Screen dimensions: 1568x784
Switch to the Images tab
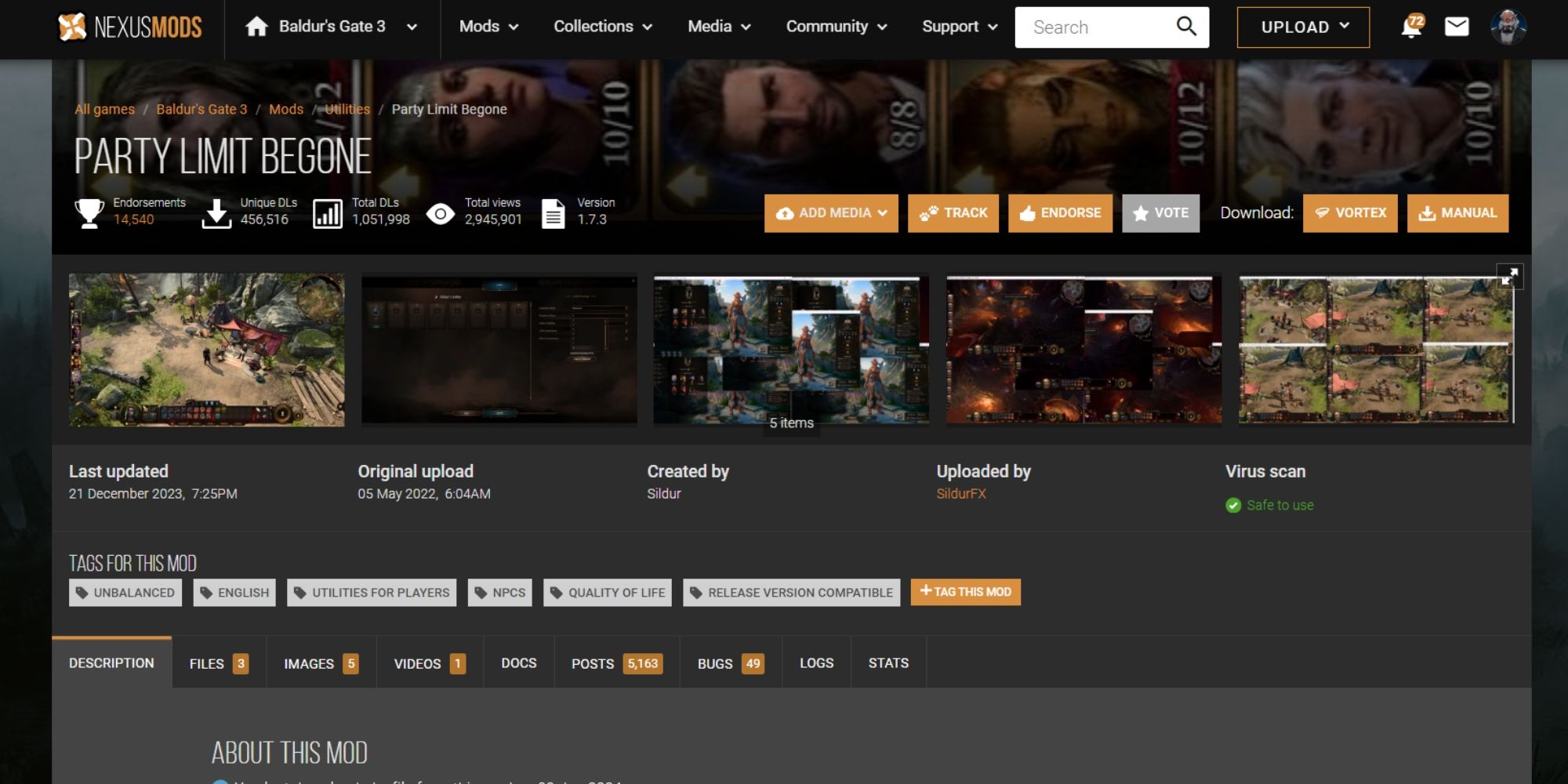point(321,663)
